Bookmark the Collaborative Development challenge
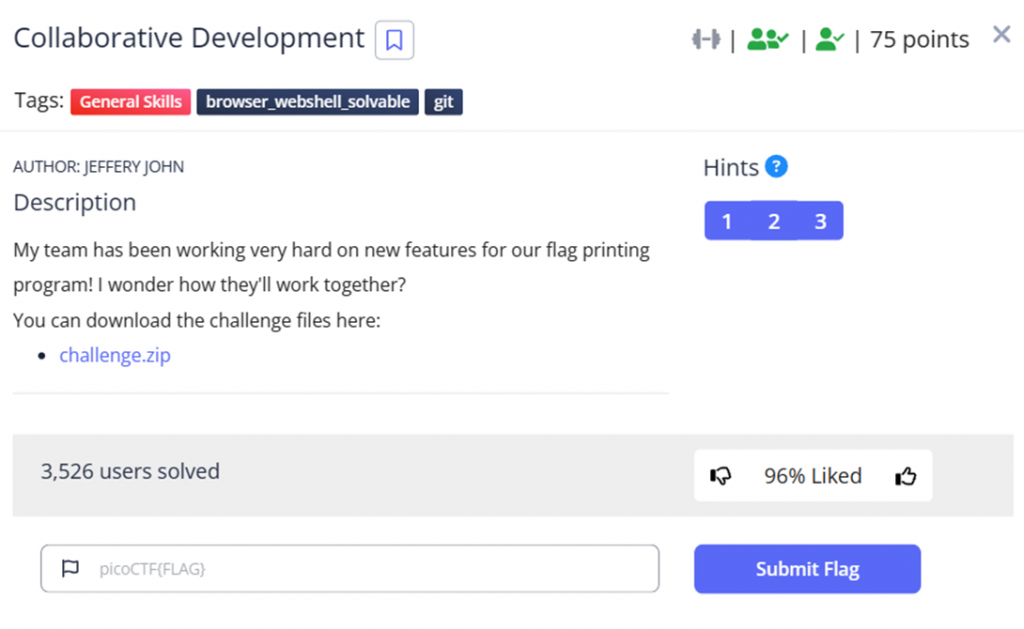The height and width of the screenshot is (629, 1024). coord(394,40)
